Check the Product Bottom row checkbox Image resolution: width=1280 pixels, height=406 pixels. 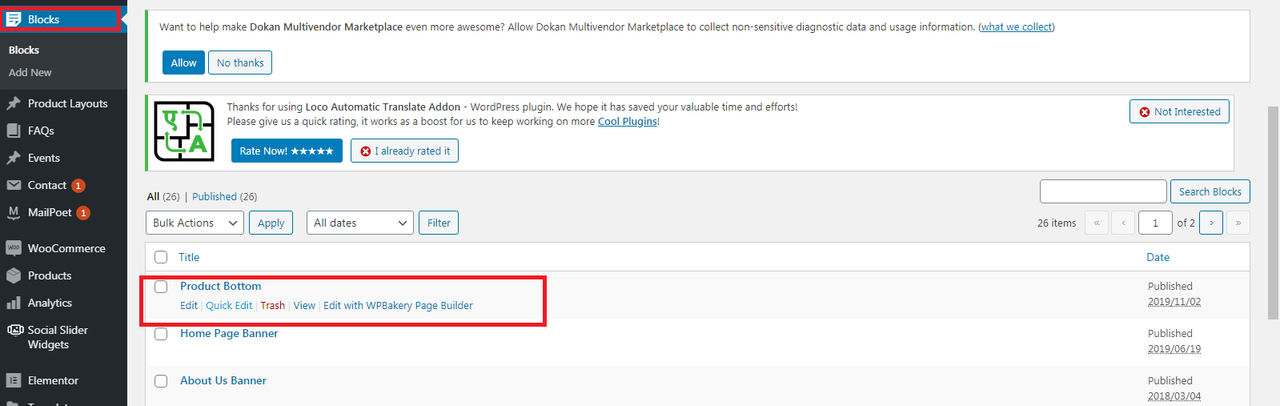click(x=161, y=287)
